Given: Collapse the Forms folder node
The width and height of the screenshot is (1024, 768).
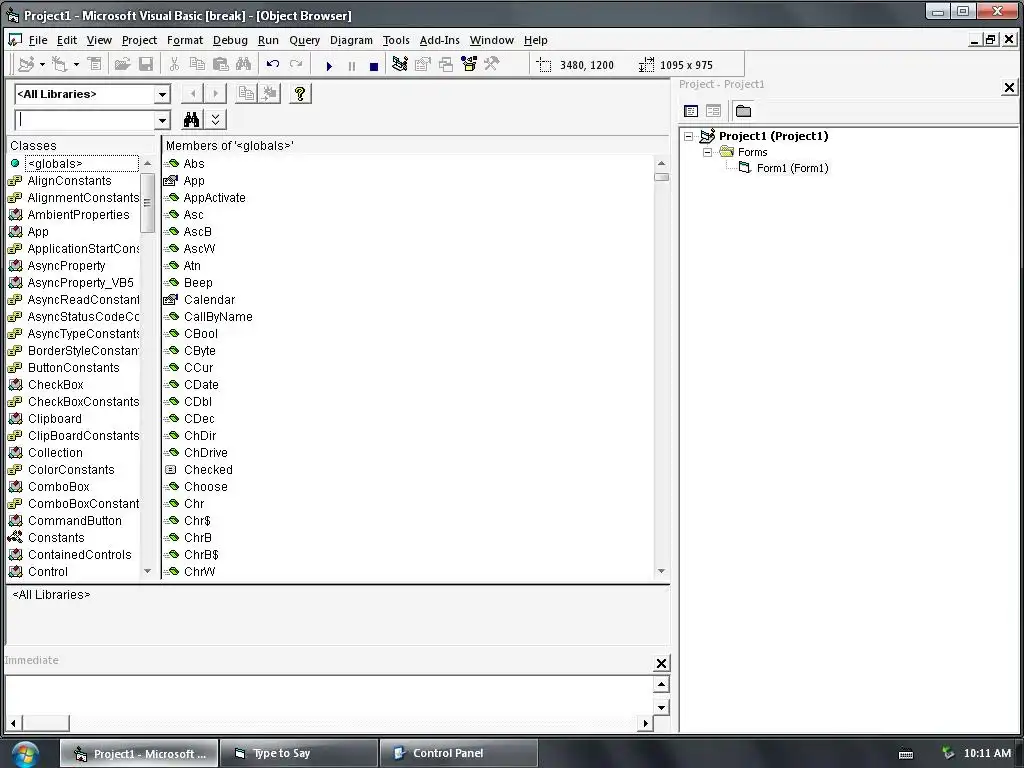Looking at the screenshot, I should click(707, 152).
